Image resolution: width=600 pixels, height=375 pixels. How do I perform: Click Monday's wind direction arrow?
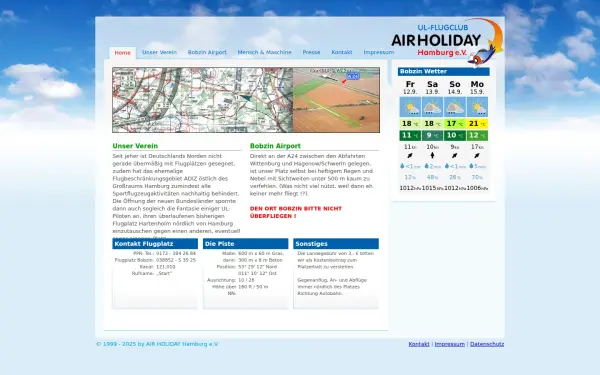[477, 156]
